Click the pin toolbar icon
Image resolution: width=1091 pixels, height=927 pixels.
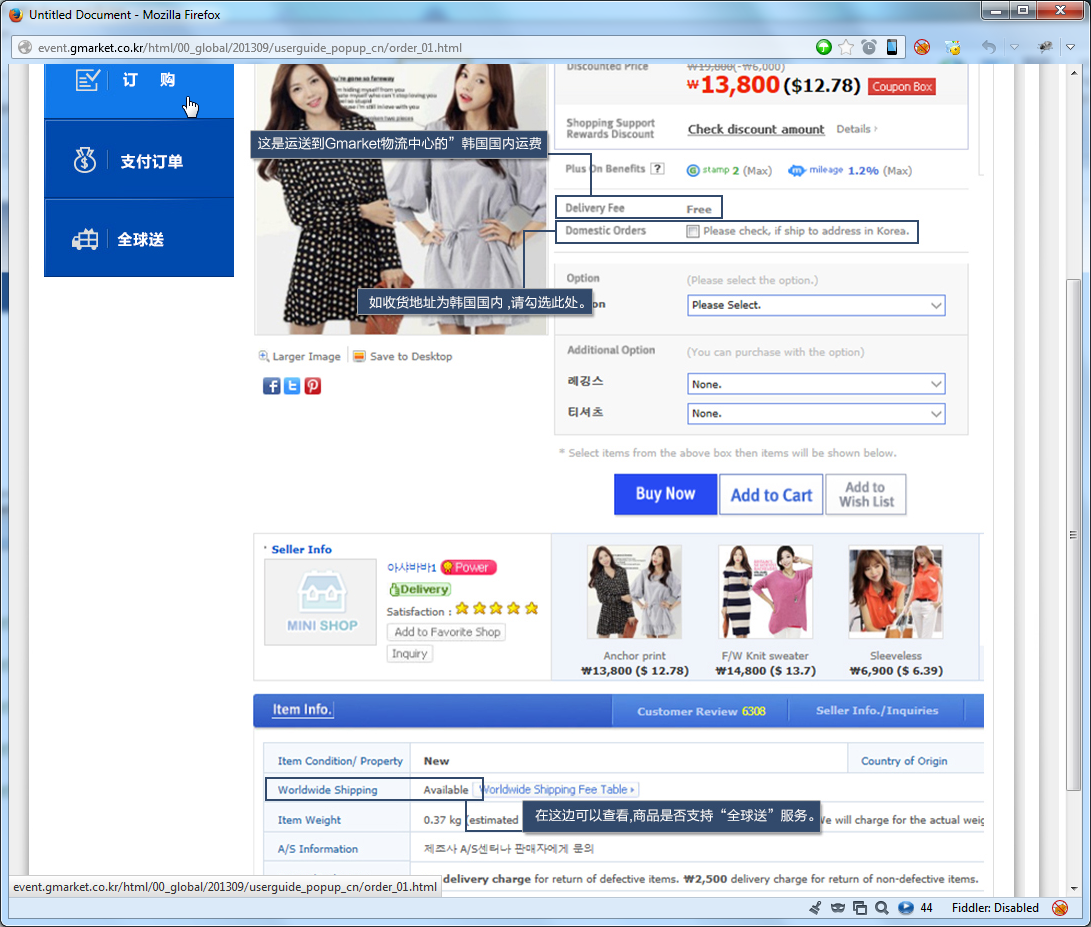[x=1044, y=47]
